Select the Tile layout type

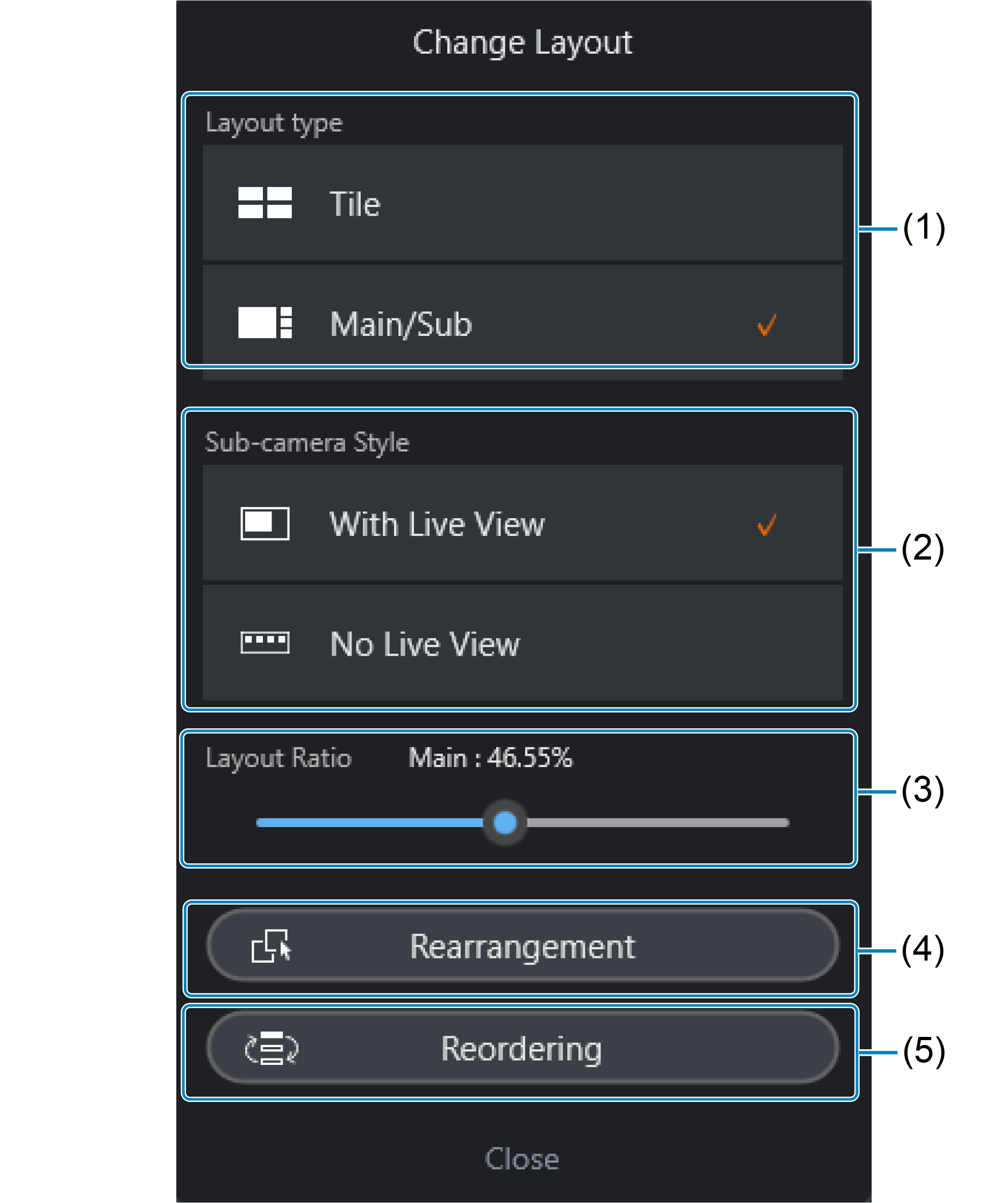[x=521, y=203]
